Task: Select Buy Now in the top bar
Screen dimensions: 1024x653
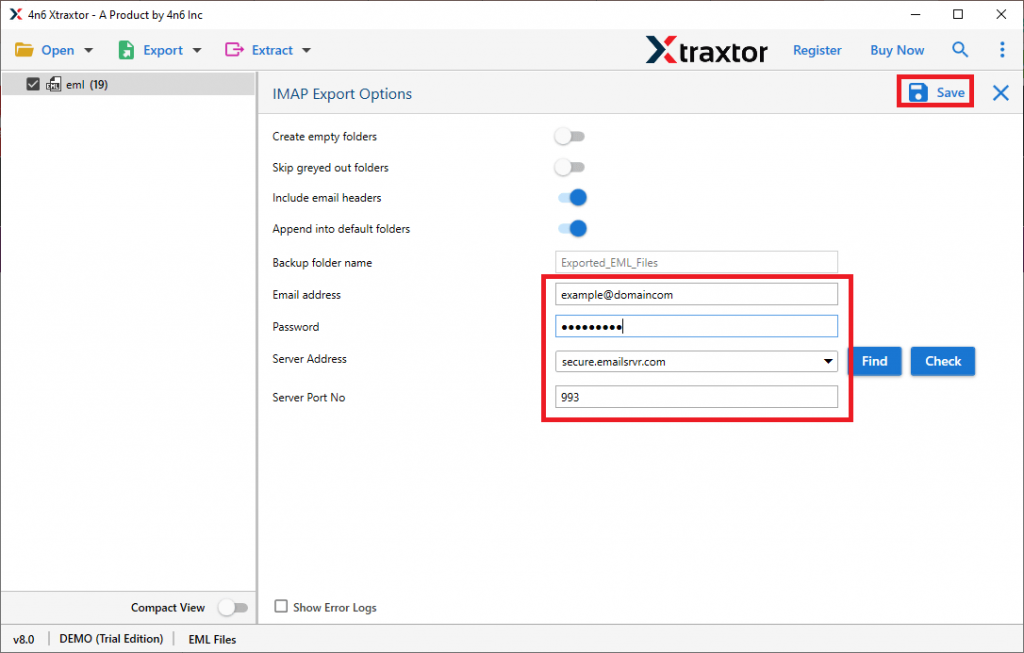Action: tap(897, 50)
